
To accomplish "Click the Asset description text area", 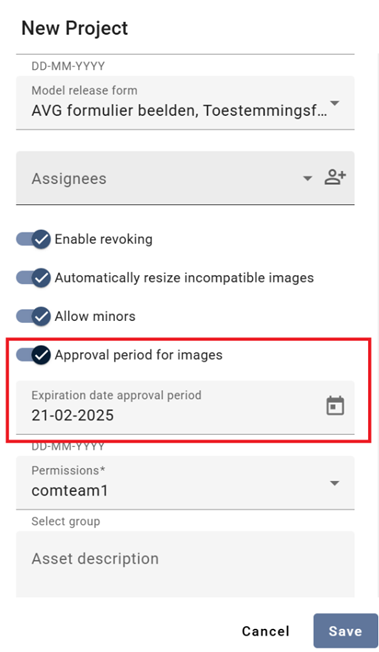I will [185, 564].
